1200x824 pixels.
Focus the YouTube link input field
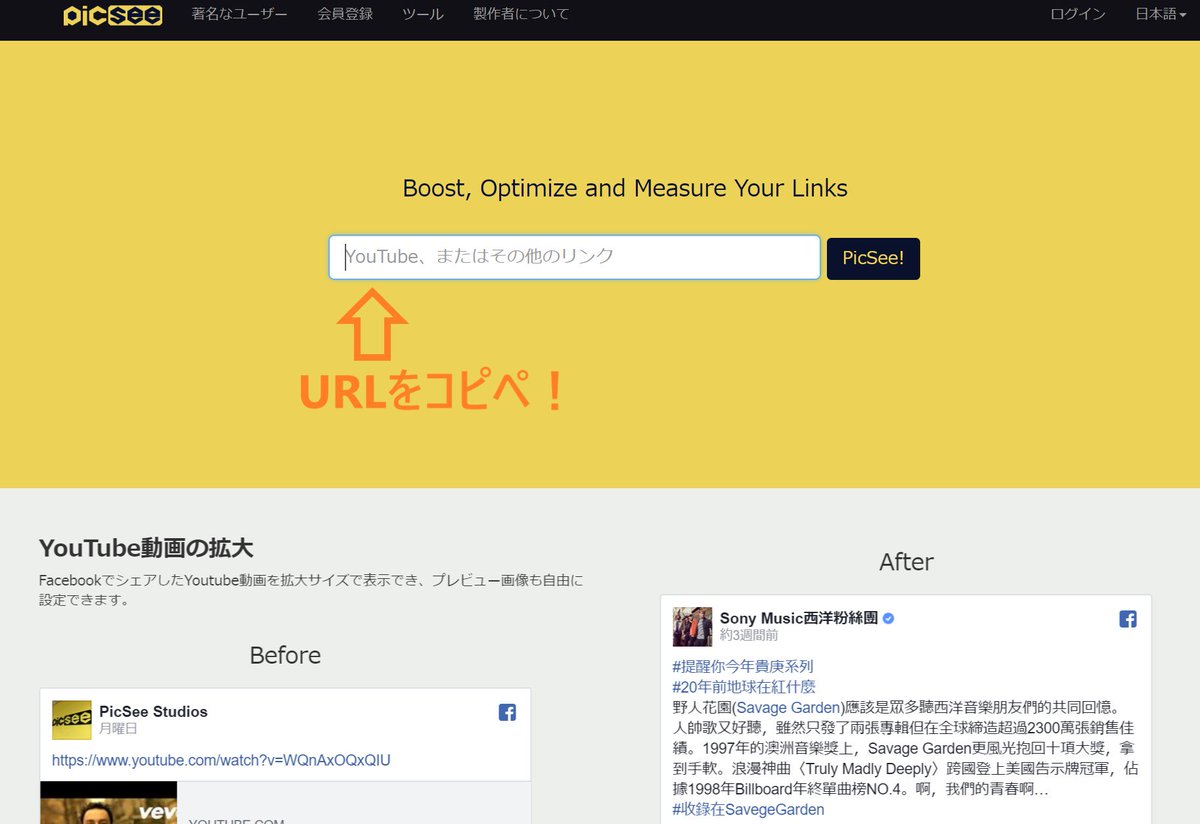click(575, 257)
